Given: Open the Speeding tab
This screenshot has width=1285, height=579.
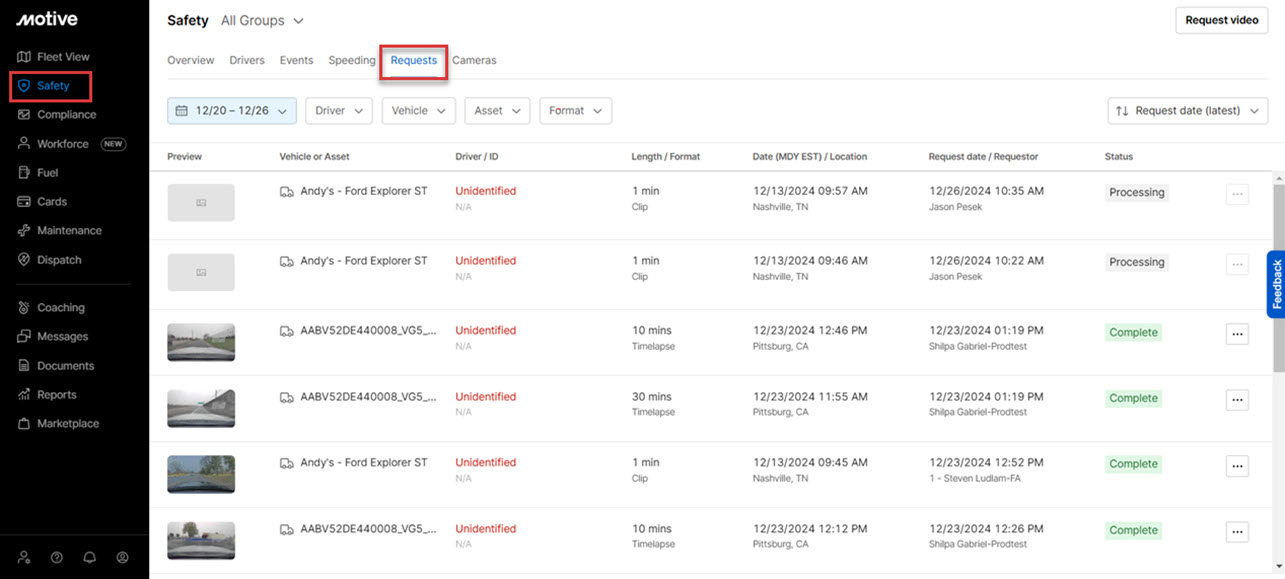Looking at the screenshot, I should [351, 60].
